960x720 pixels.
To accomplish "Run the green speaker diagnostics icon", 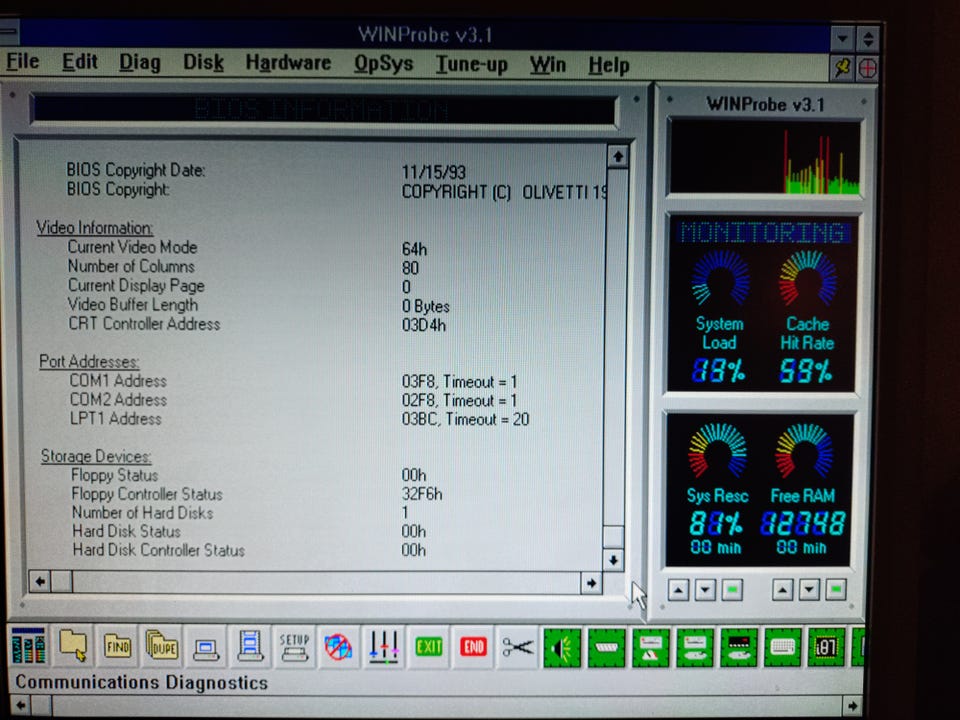I will click(x=562, y=647).
